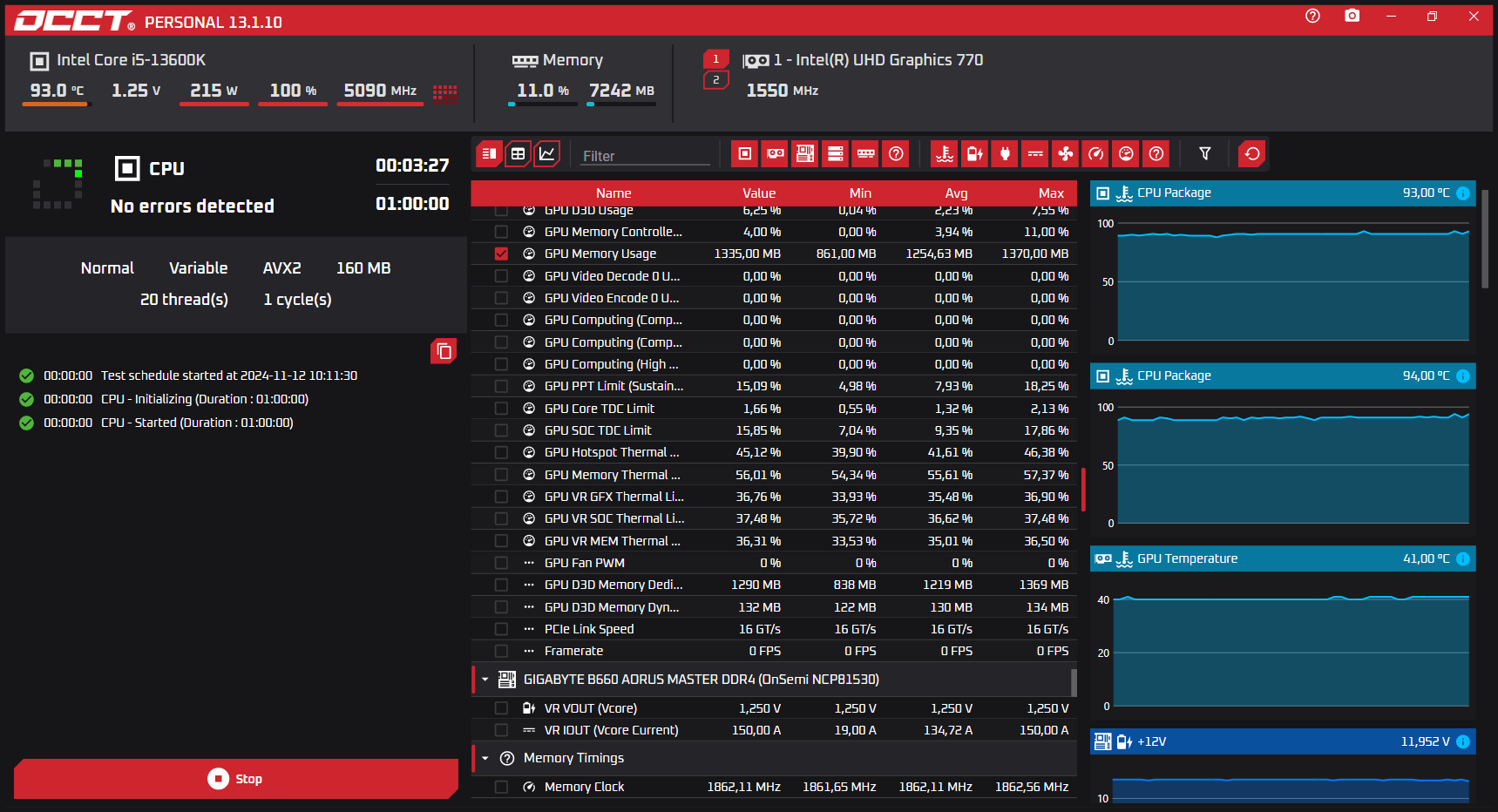Switch to graph-only monitoring view
Image resolution: width=1498 pixels, height=812 pixels.
(547, 154)
